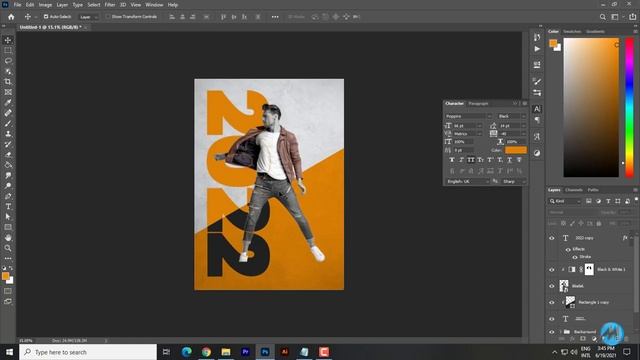Hide the Black & White 1 layer
640x360 pixels.
coord(552,269)
